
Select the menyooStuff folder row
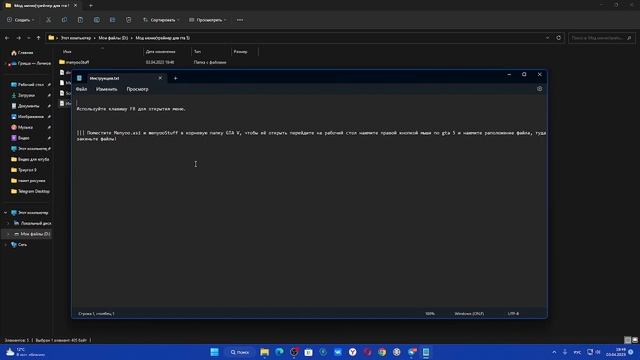tap(143, 62)
